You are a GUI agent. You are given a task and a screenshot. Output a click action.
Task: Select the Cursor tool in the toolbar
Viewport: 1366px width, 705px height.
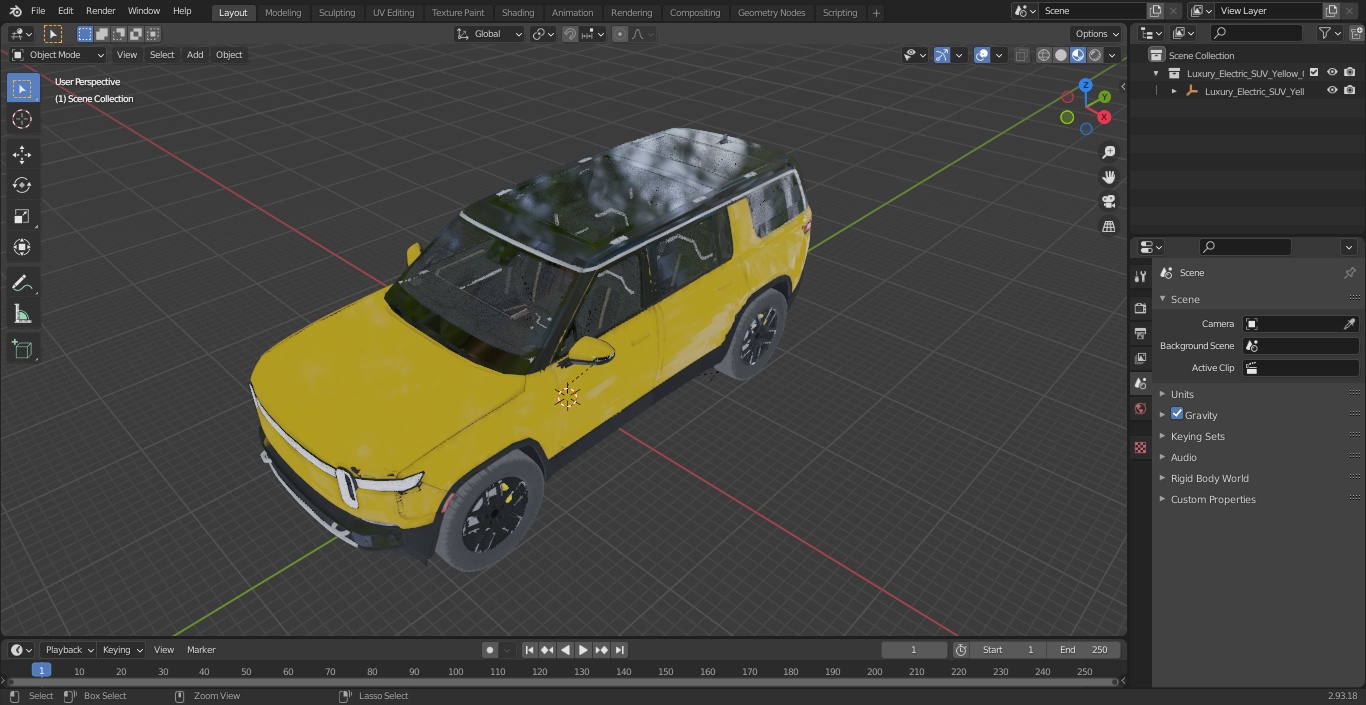click(x=22, y=119)
